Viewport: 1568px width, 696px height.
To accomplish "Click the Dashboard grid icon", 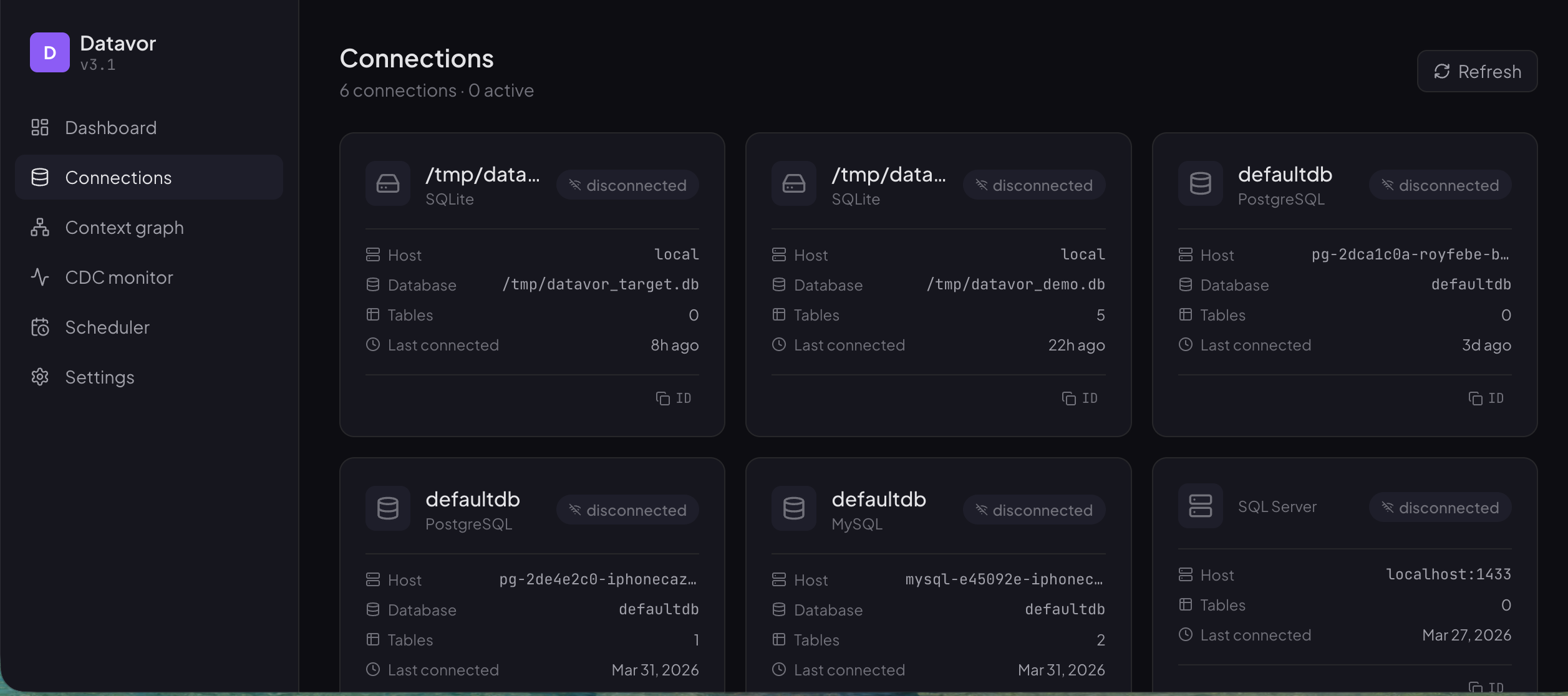I will click(x=40, y=127).
